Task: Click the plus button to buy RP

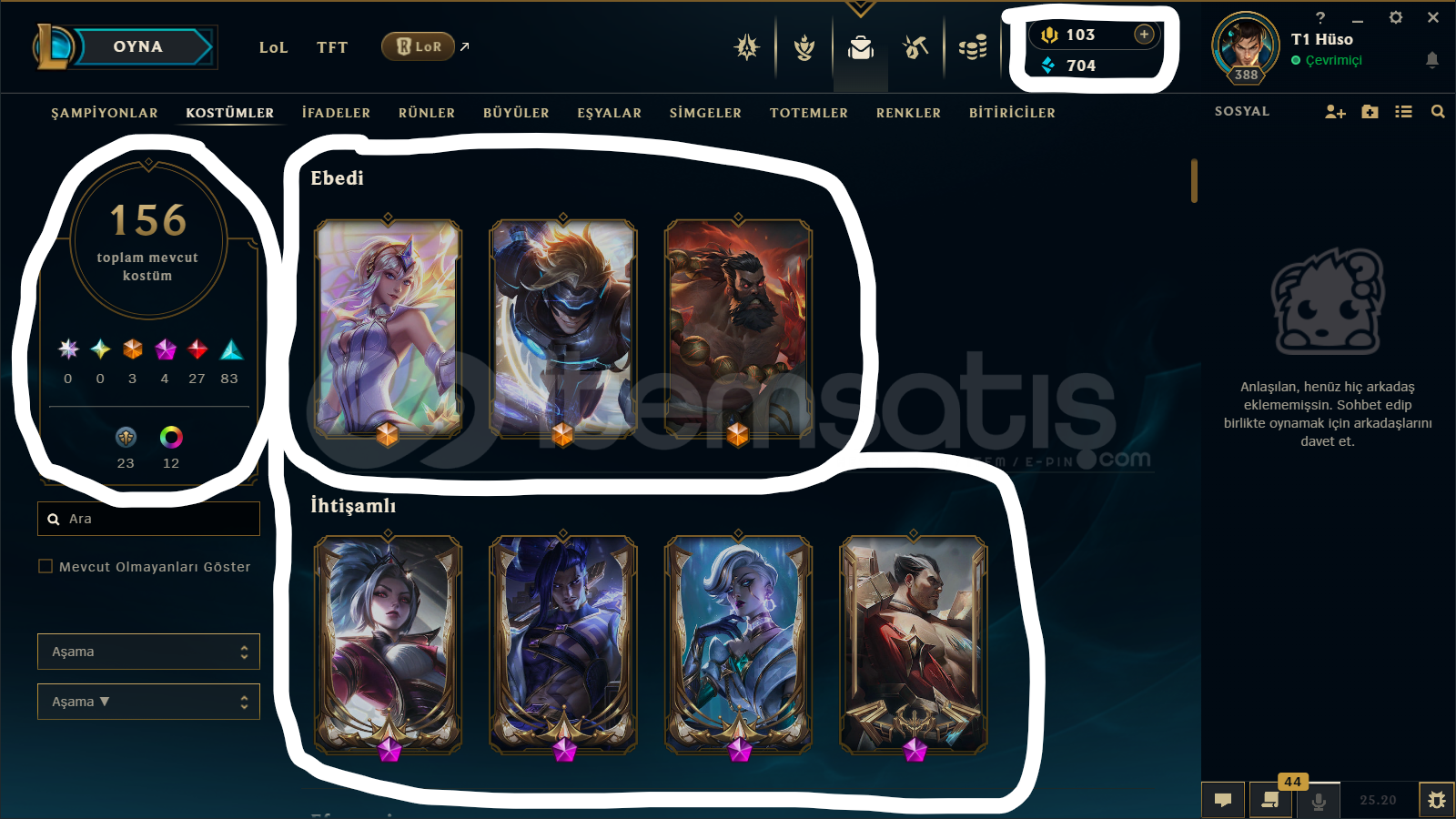Action: 1144,34
